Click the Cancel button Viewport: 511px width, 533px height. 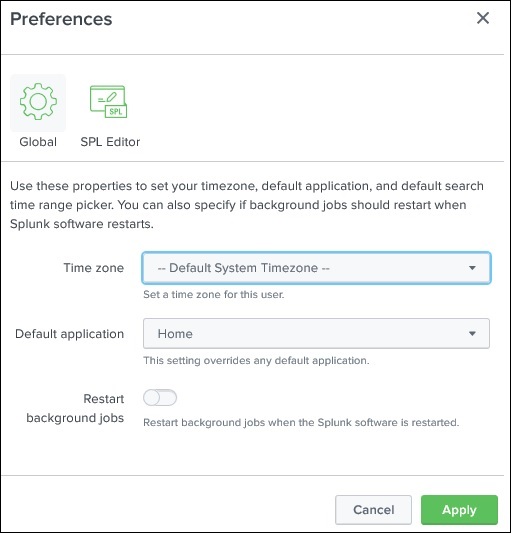coord(373,510)
